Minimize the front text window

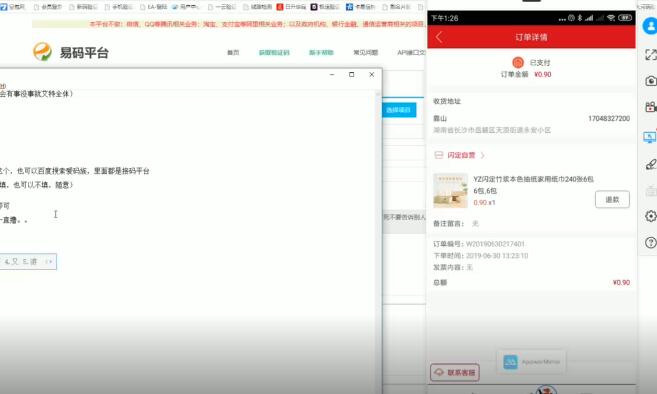332,75
